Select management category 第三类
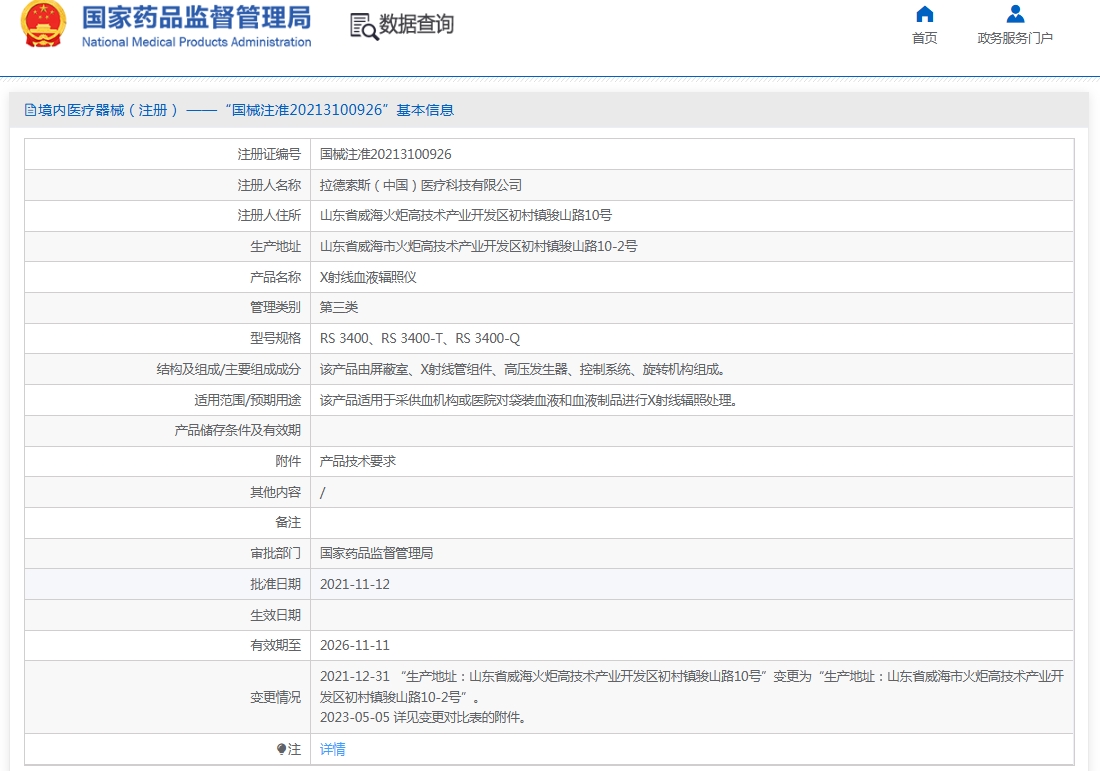 [x=339, y=307]
